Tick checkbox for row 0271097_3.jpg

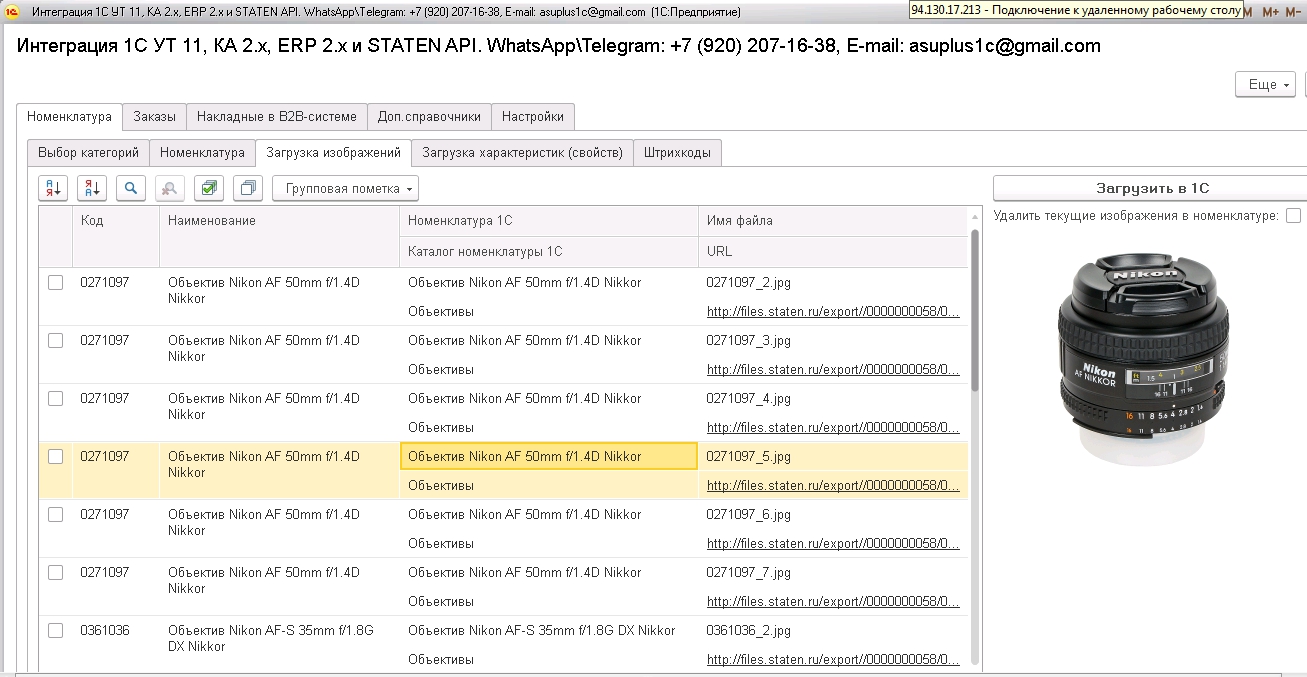click(56, 341)
